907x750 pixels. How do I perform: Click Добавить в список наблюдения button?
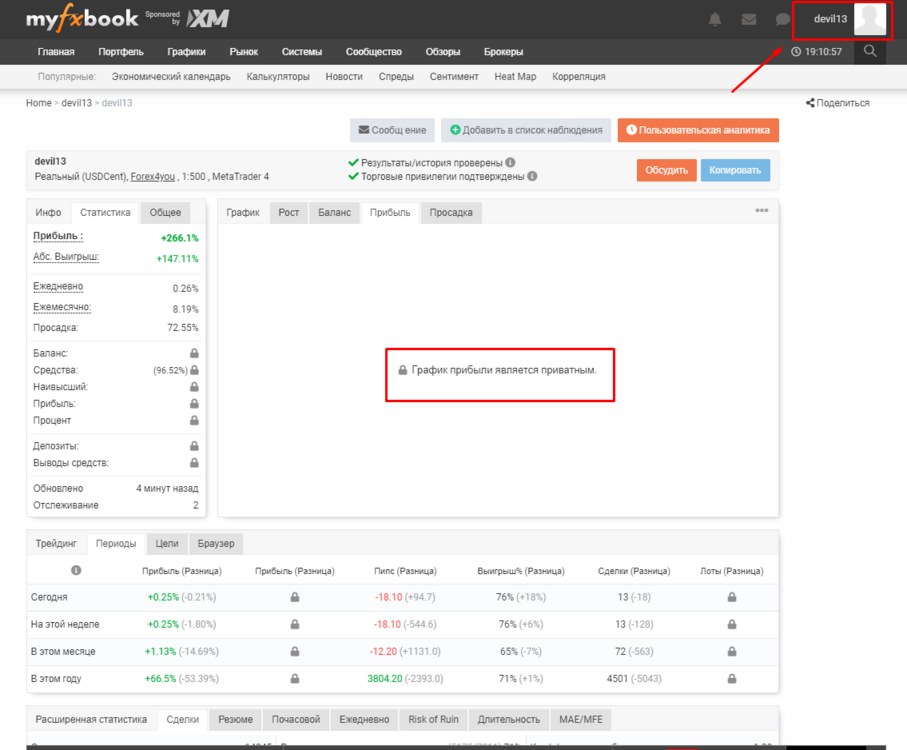click(526, 130)
